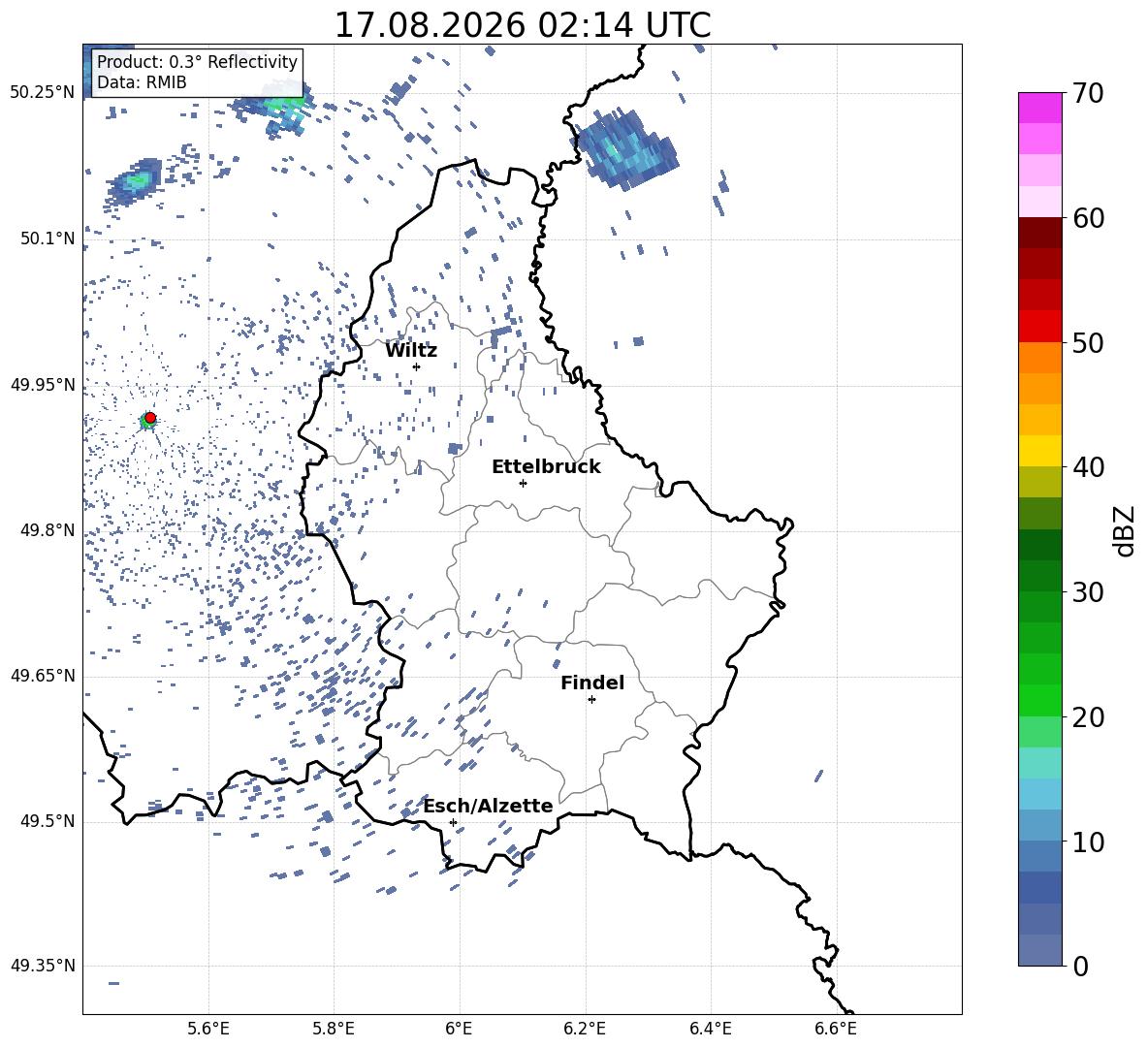Click the Wiltz station cross marker
Screen dimensions: 1148x1048
[417, 366]
